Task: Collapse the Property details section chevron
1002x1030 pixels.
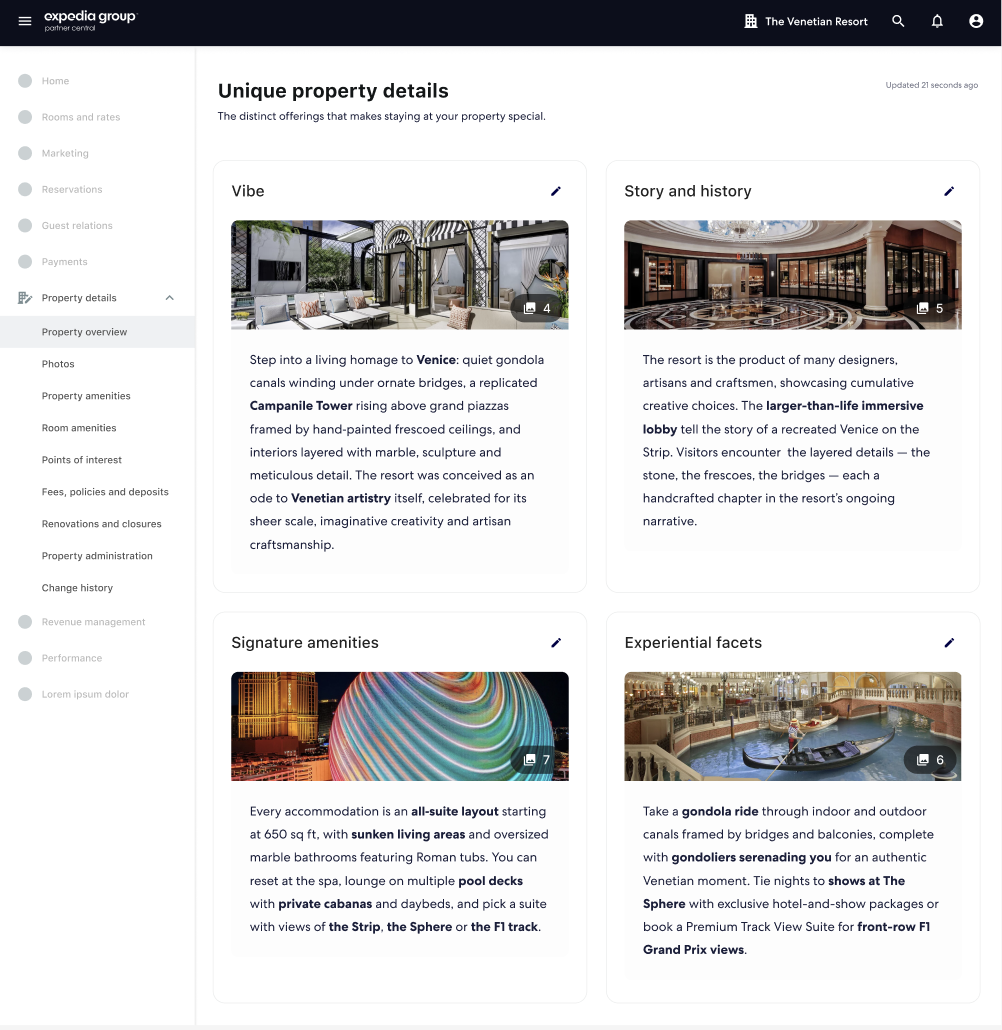Action: coord(170,298)
